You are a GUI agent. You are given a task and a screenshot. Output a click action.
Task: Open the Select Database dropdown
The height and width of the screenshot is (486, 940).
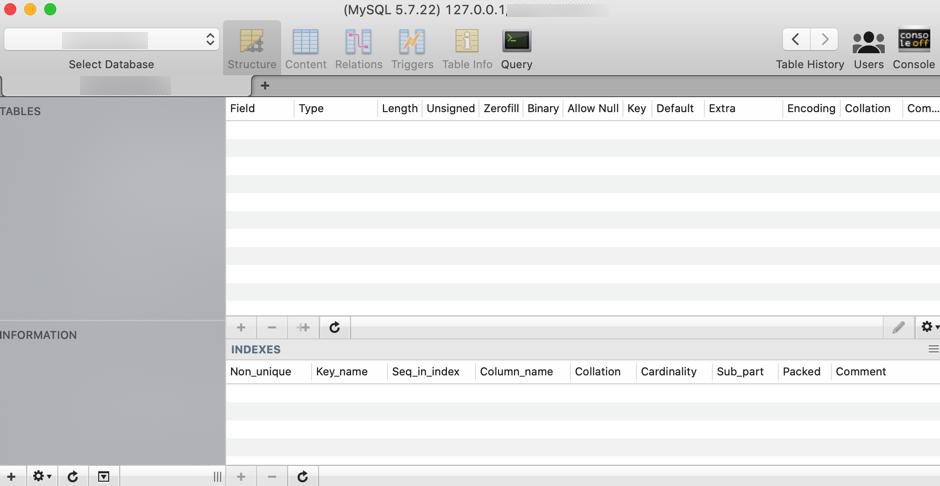tap(112, 40)
